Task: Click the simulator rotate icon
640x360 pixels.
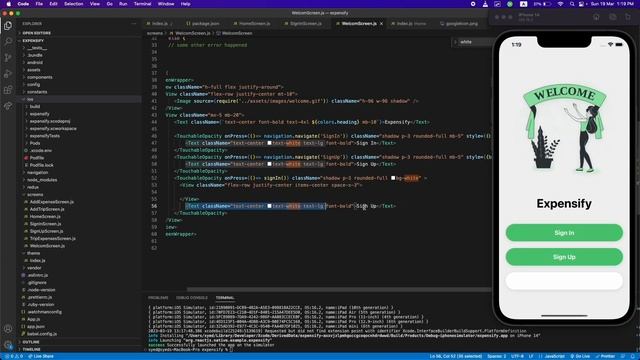Action: 628,17
